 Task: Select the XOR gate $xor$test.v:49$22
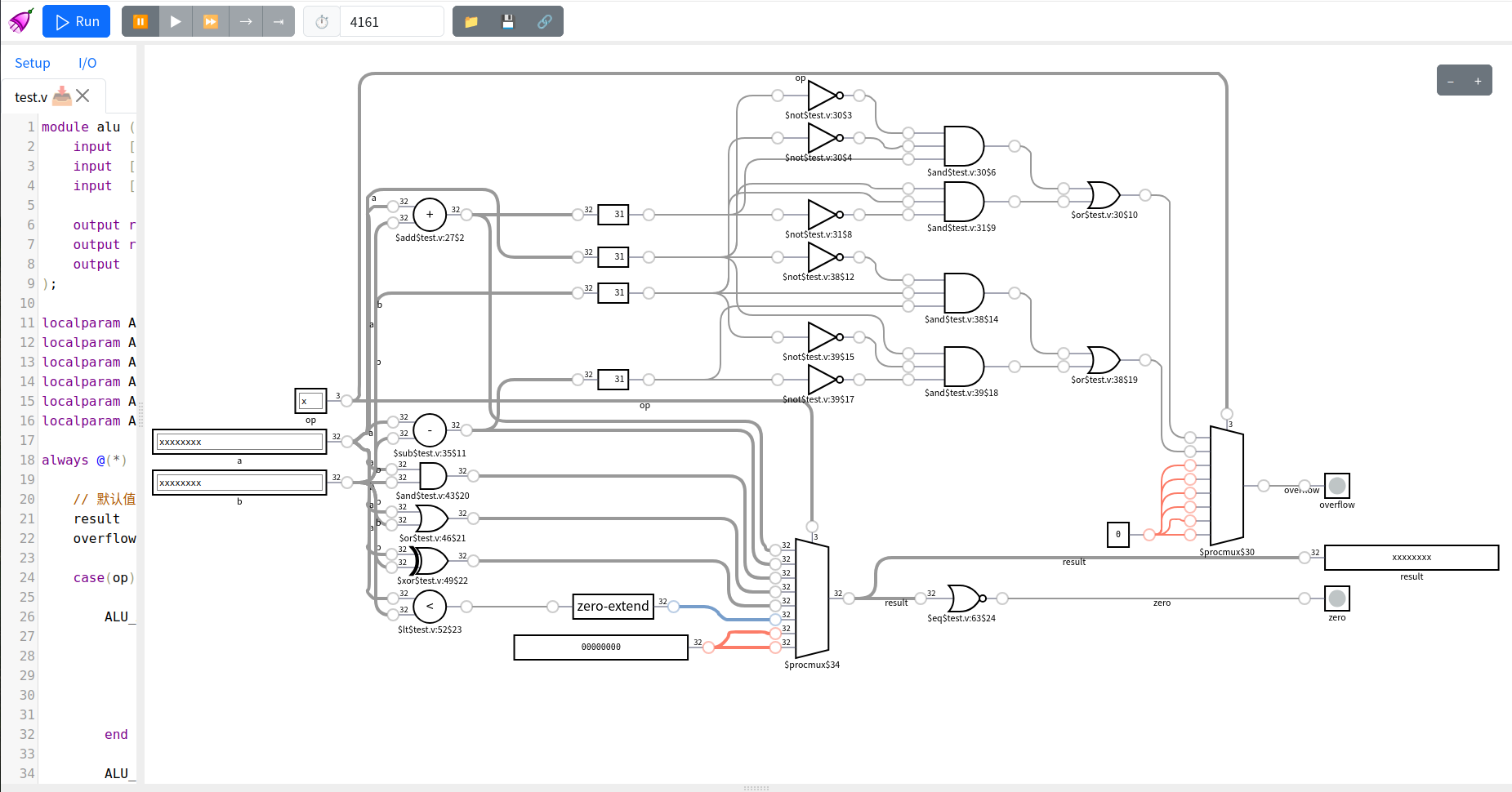(x=430, y=561)
